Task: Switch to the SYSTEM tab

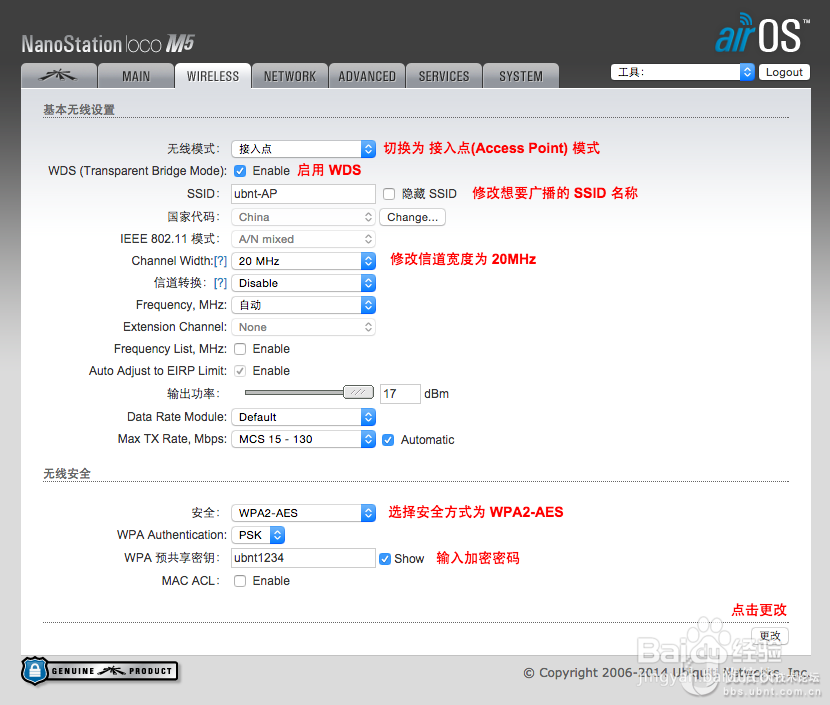Action: click(x=521, y=74)
